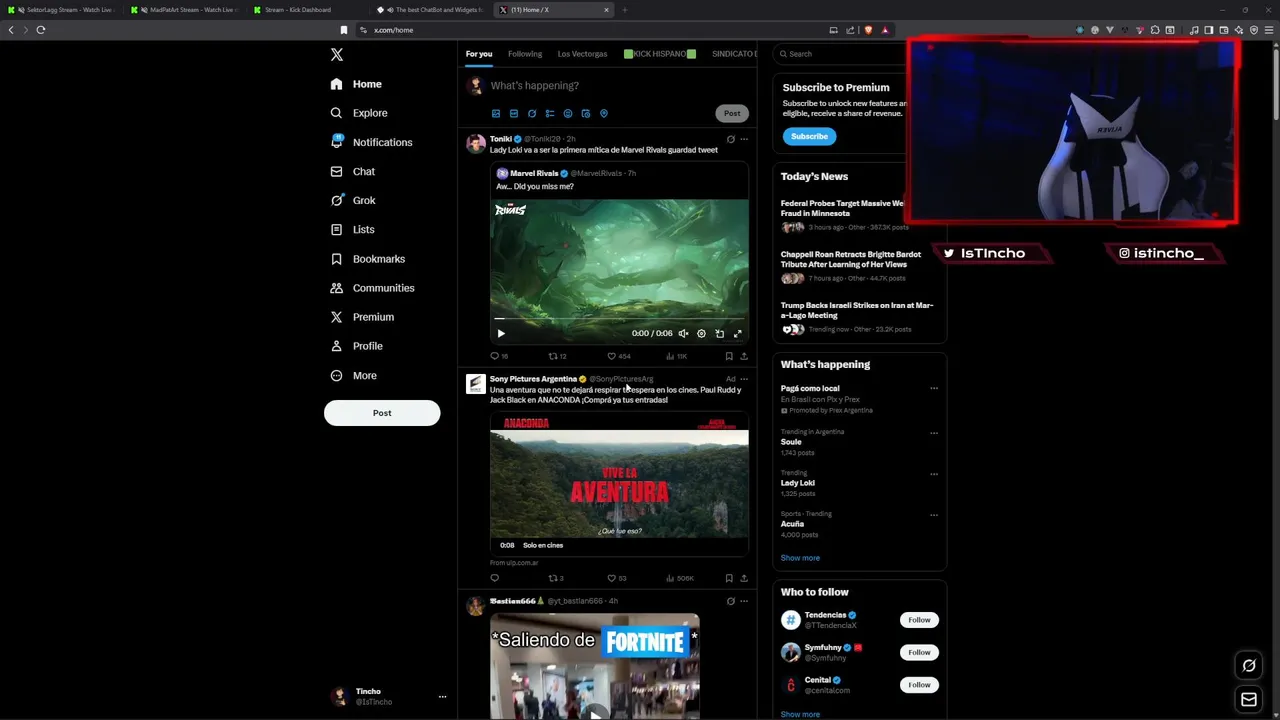1280x720 pixels.
Task: Open Premium in the sidebar
Action: [x=362, y=317]
